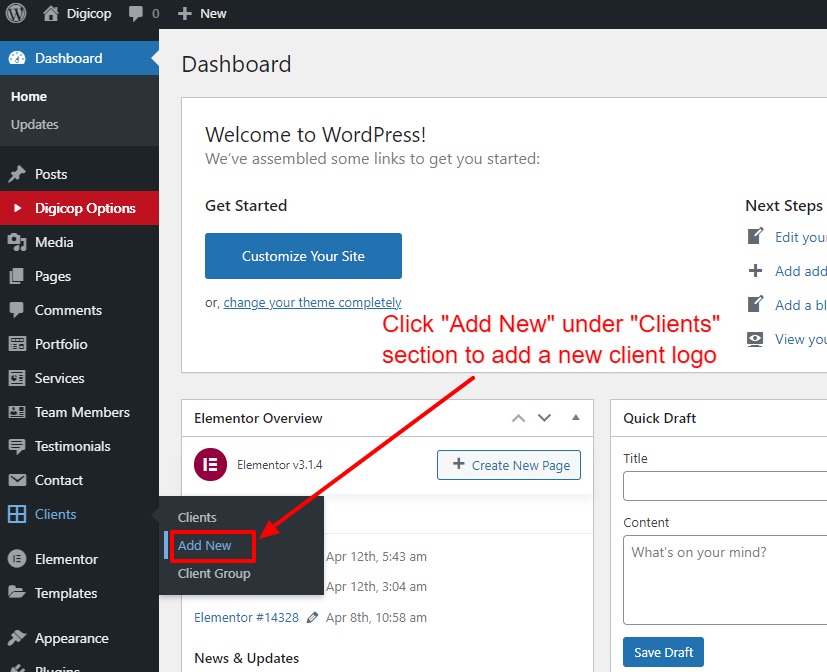Screen dimensions: 827x672
Task: Open the comments bubble icon in admin bar
Action: pos(135,14)
